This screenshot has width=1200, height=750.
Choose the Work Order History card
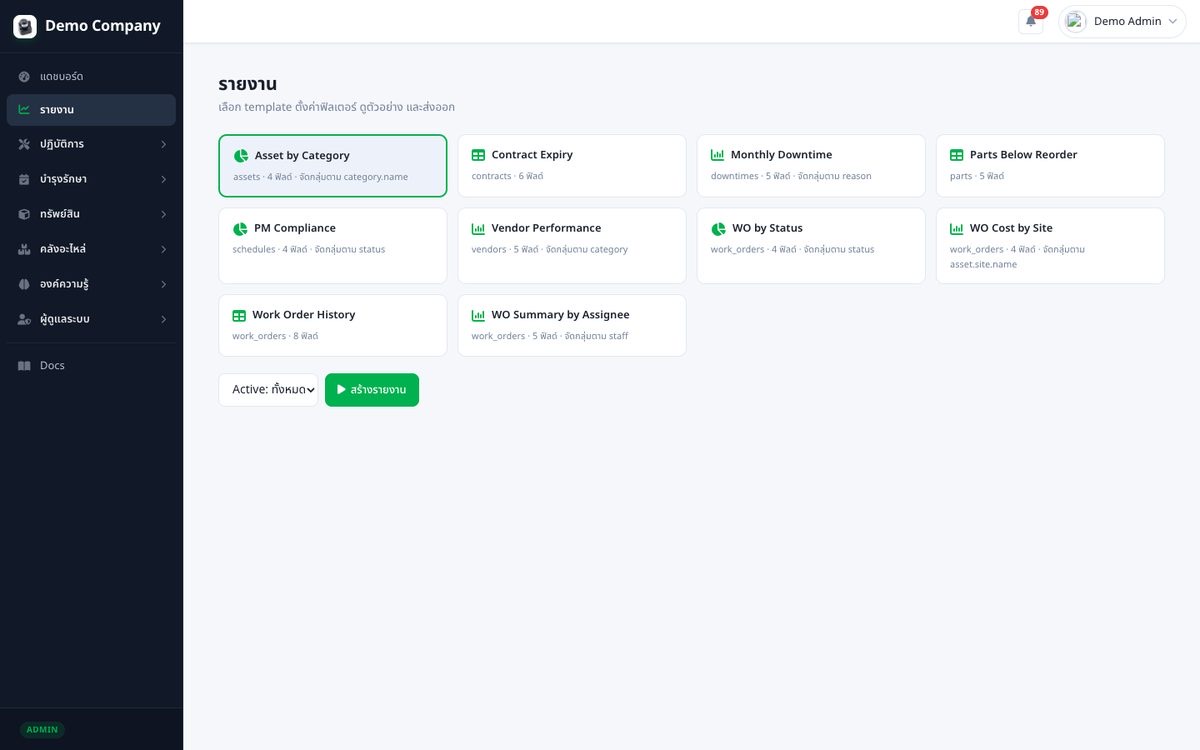click(333, 325)
